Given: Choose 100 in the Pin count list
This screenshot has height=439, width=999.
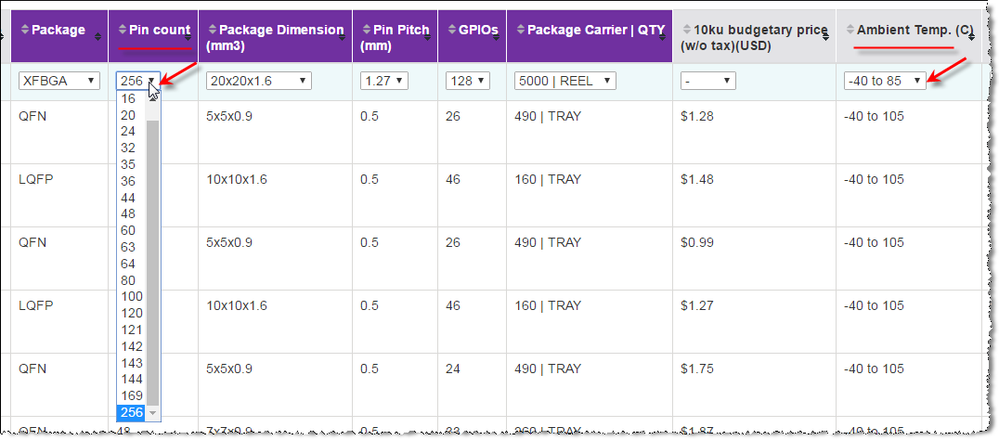Looking at the screenshot, I should (x=131, y=297).
